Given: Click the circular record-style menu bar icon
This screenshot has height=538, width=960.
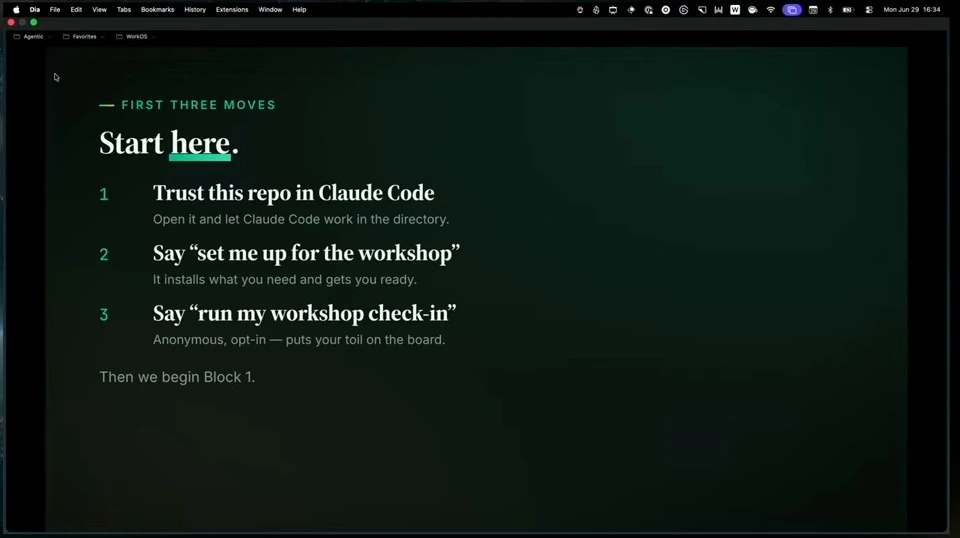Looking at the screenshot, I should coord(666,10).
